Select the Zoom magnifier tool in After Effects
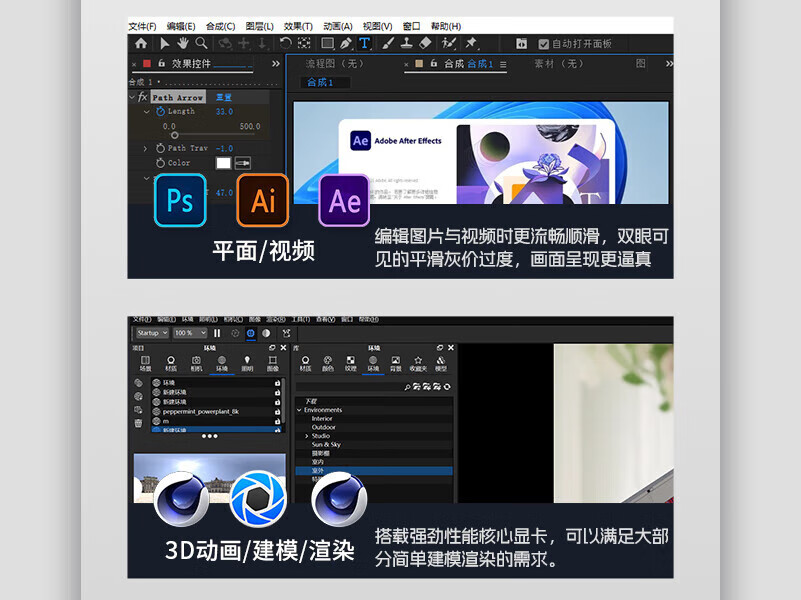The width and height of the screenshot is (801, 600). coord(201,43)
